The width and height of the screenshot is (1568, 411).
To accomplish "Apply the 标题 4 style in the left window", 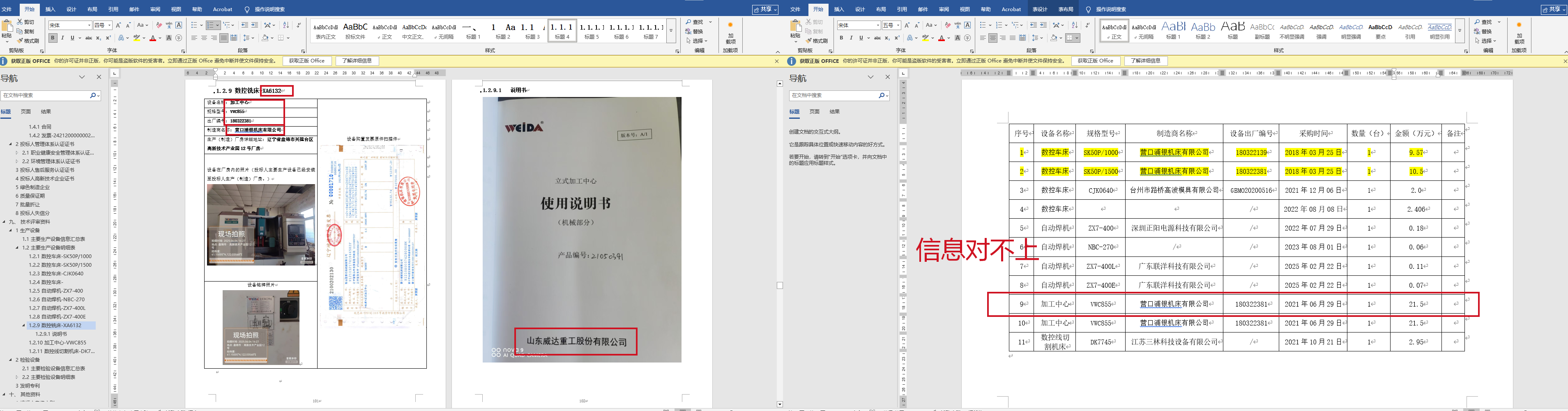I will tap(562, 30).
